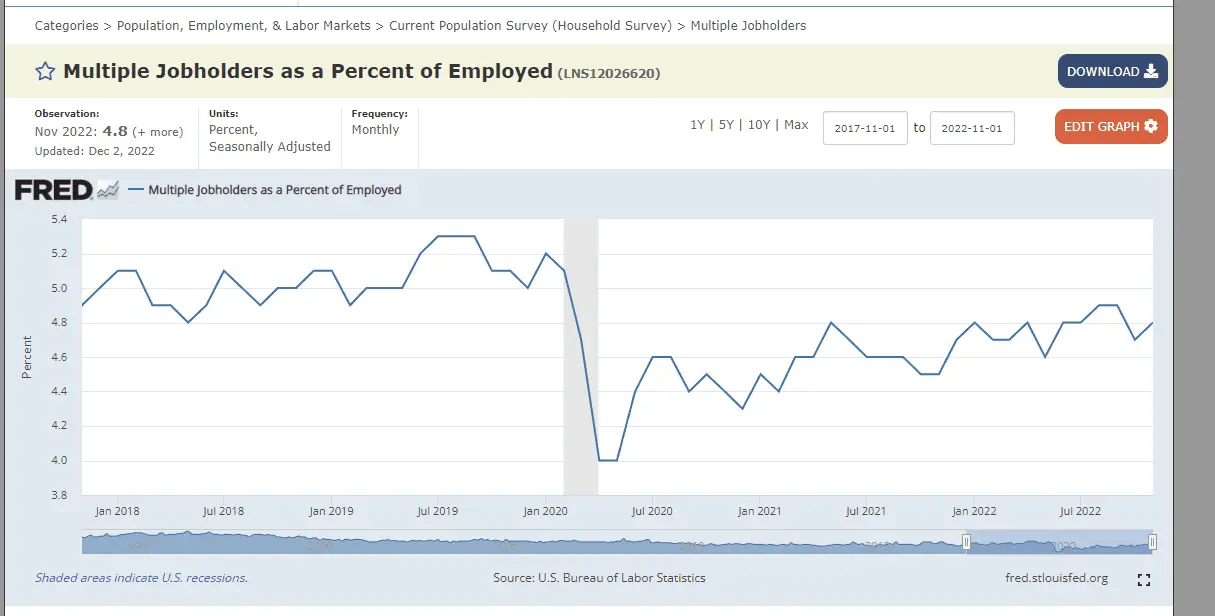The height and width of the screenshot is (616, 1215).
Task: Open Population, Employment, & Labor Markets link
Action: pyautogui.click(x=244, y=25)
